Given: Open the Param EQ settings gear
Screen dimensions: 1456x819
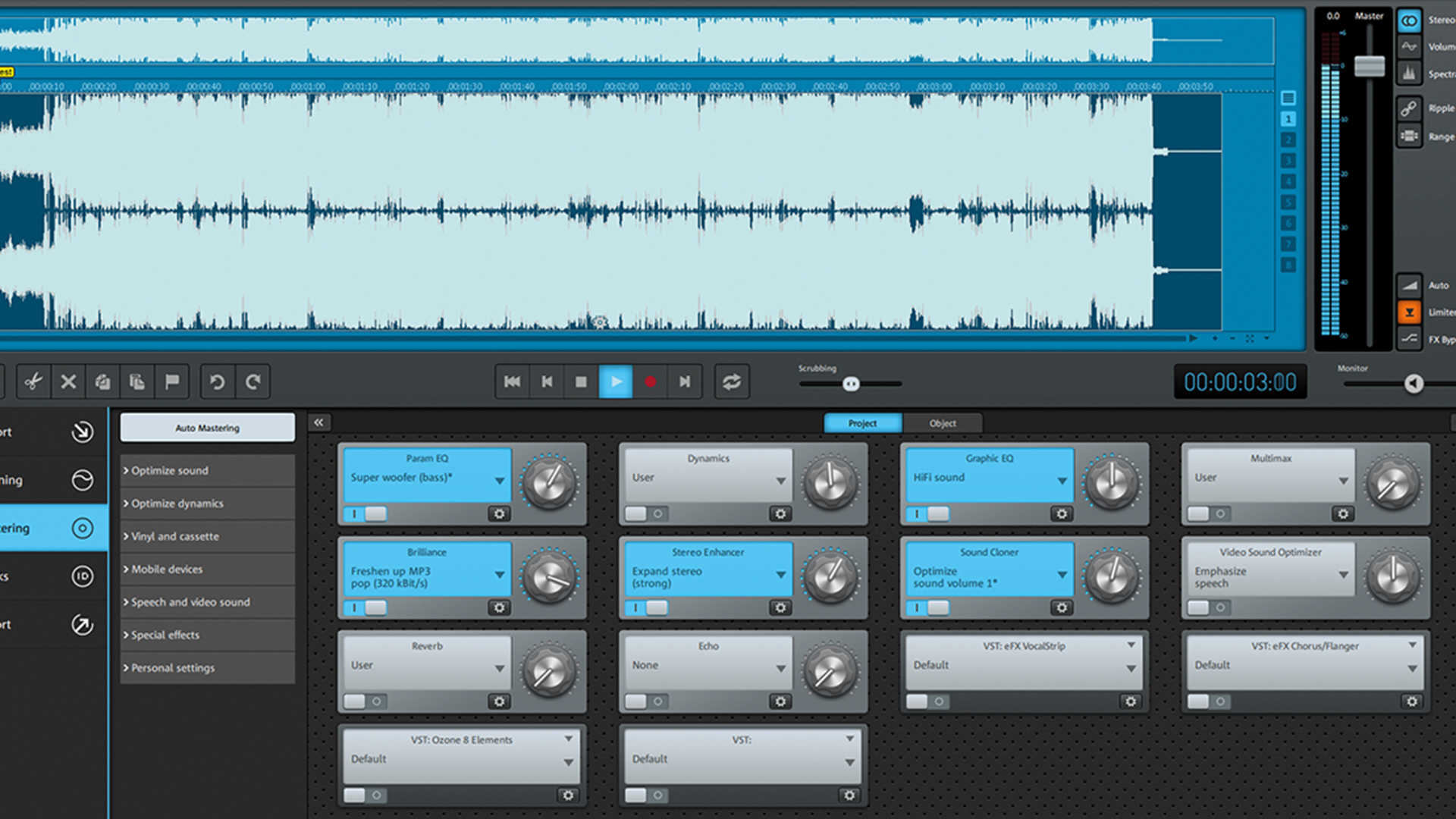Looking at the screenshot, I should point(499,514).
